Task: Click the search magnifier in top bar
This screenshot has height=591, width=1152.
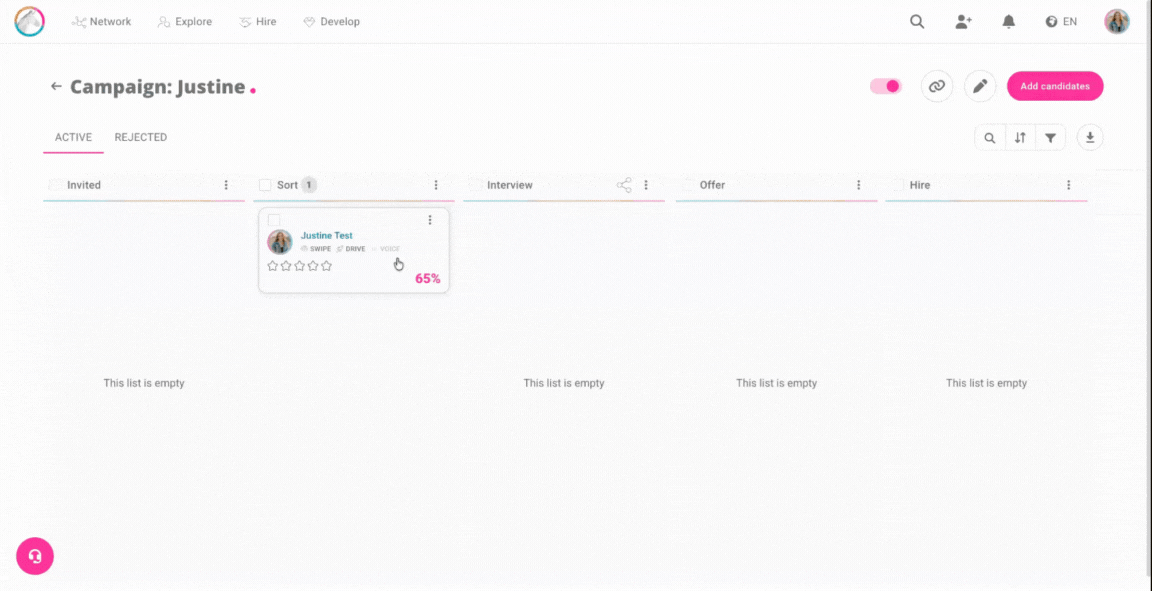Action: click(916, 22)
